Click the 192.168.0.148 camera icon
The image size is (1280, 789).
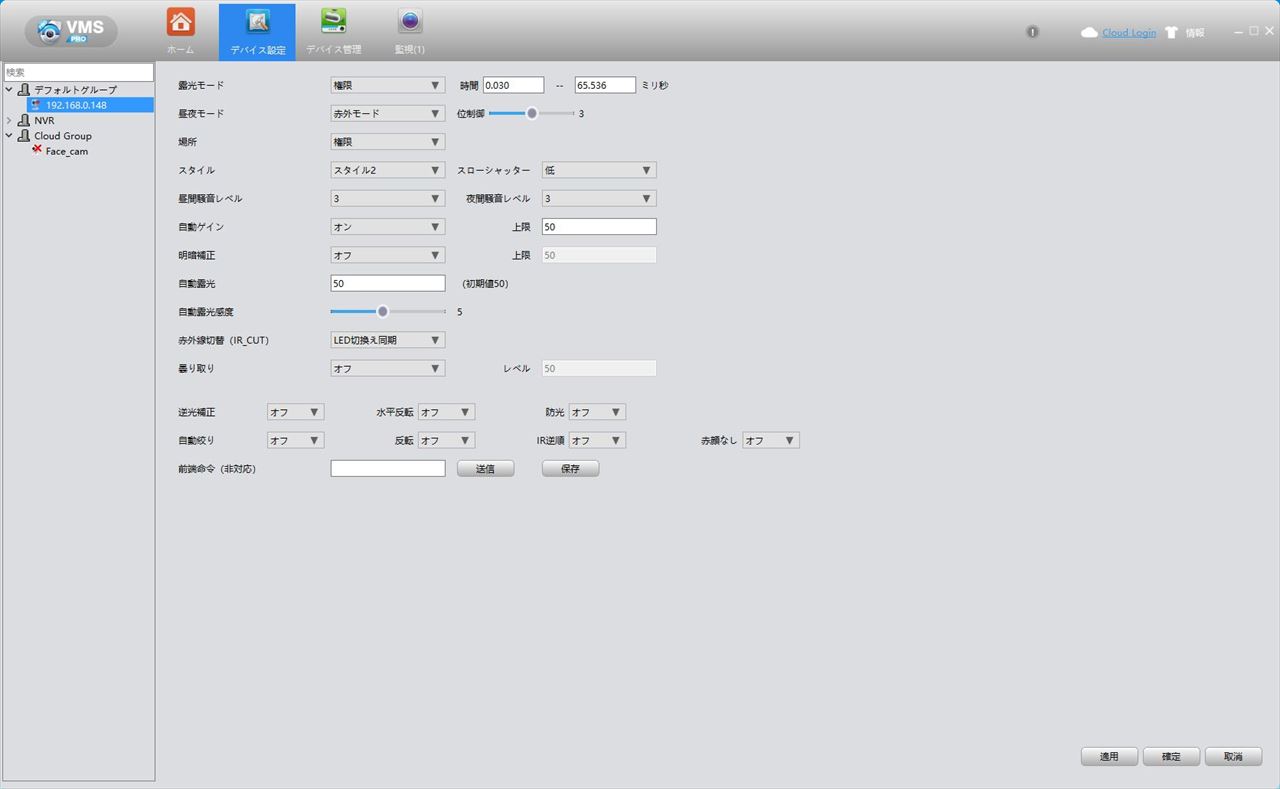point(37,105)
